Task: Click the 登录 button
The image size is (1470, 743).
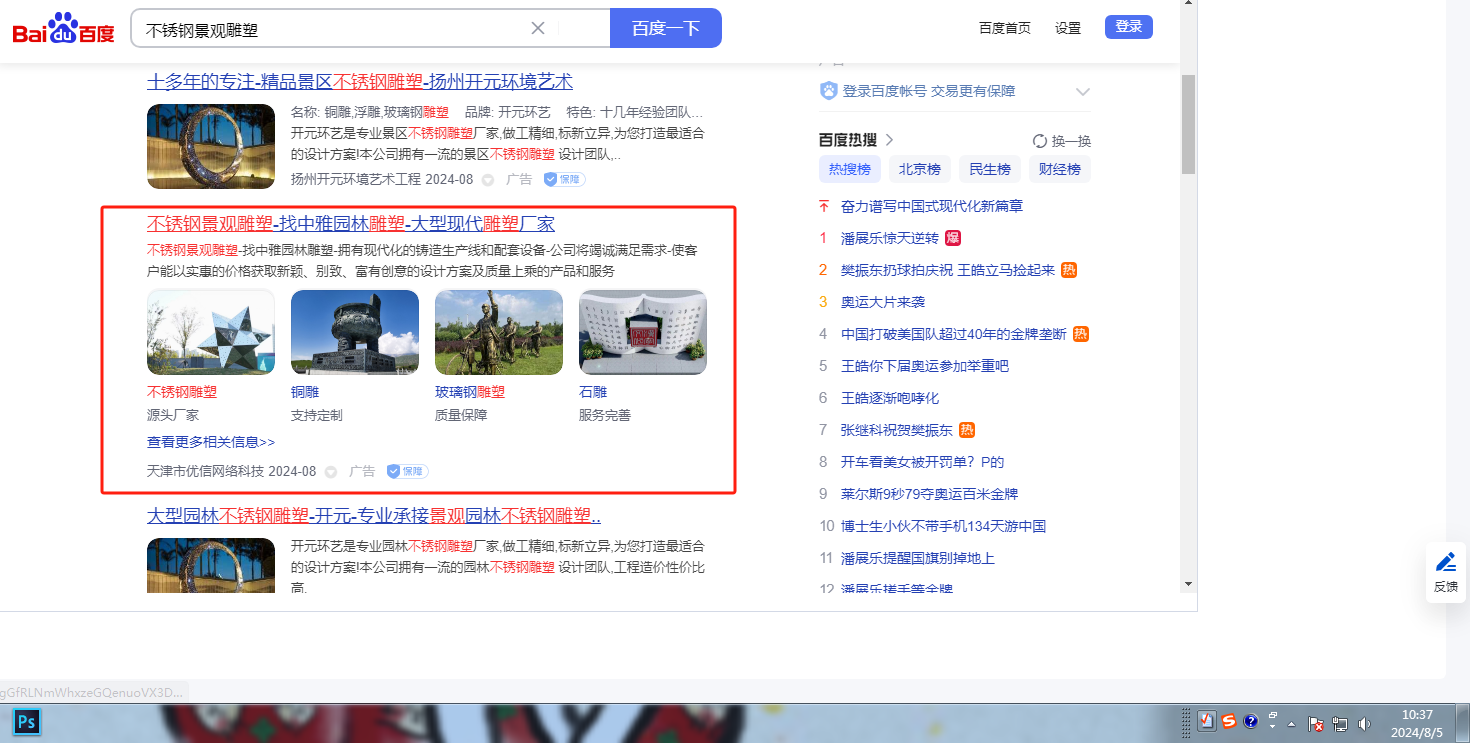Action: click(x=1129, y=27)
